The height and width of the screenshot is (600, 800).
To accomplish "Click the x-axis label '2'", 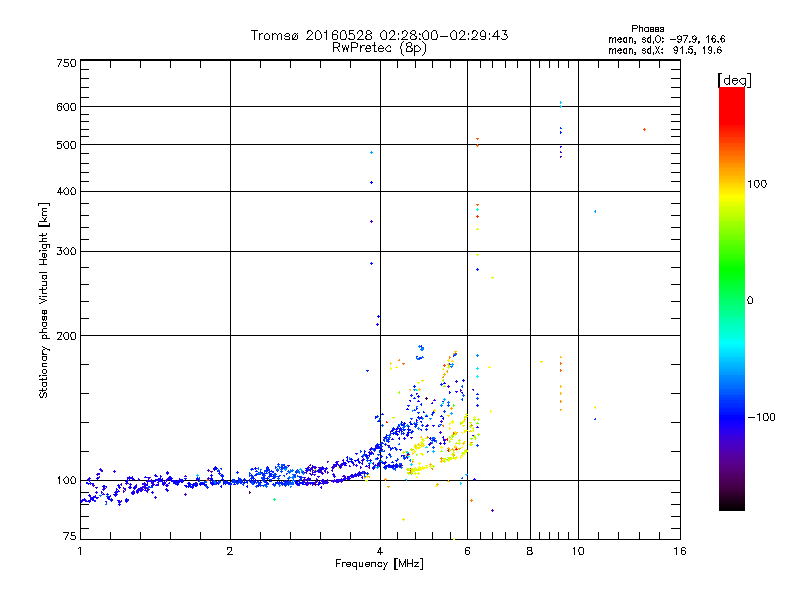I will 230,551.
